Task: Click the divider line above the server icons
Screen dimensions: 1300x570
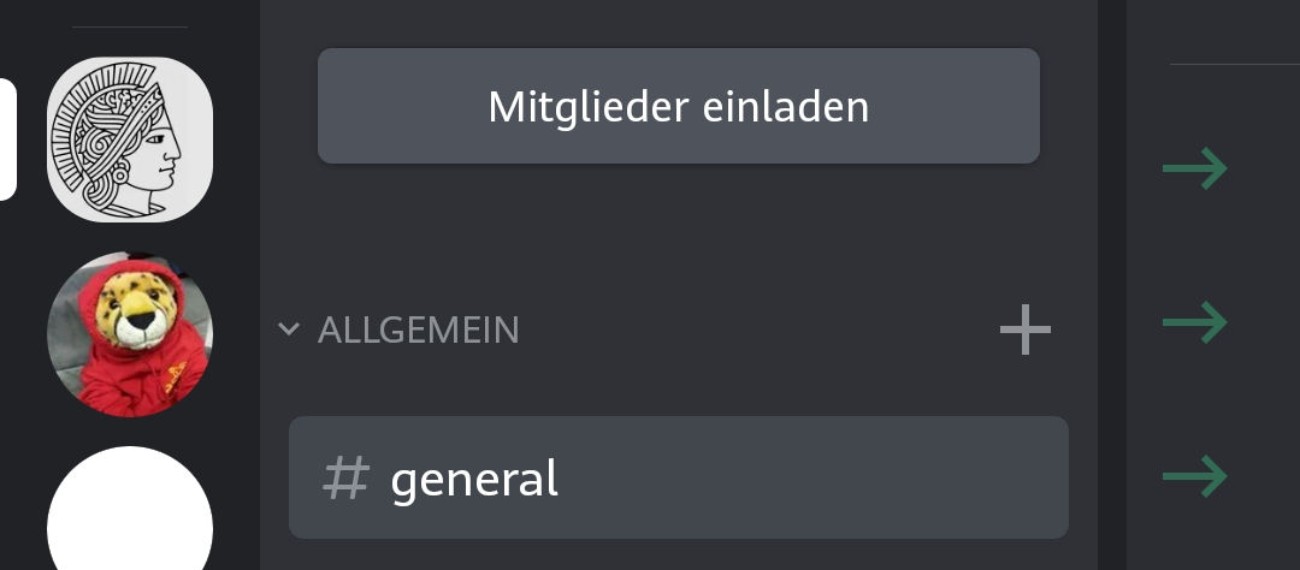Action: (130, 27)
